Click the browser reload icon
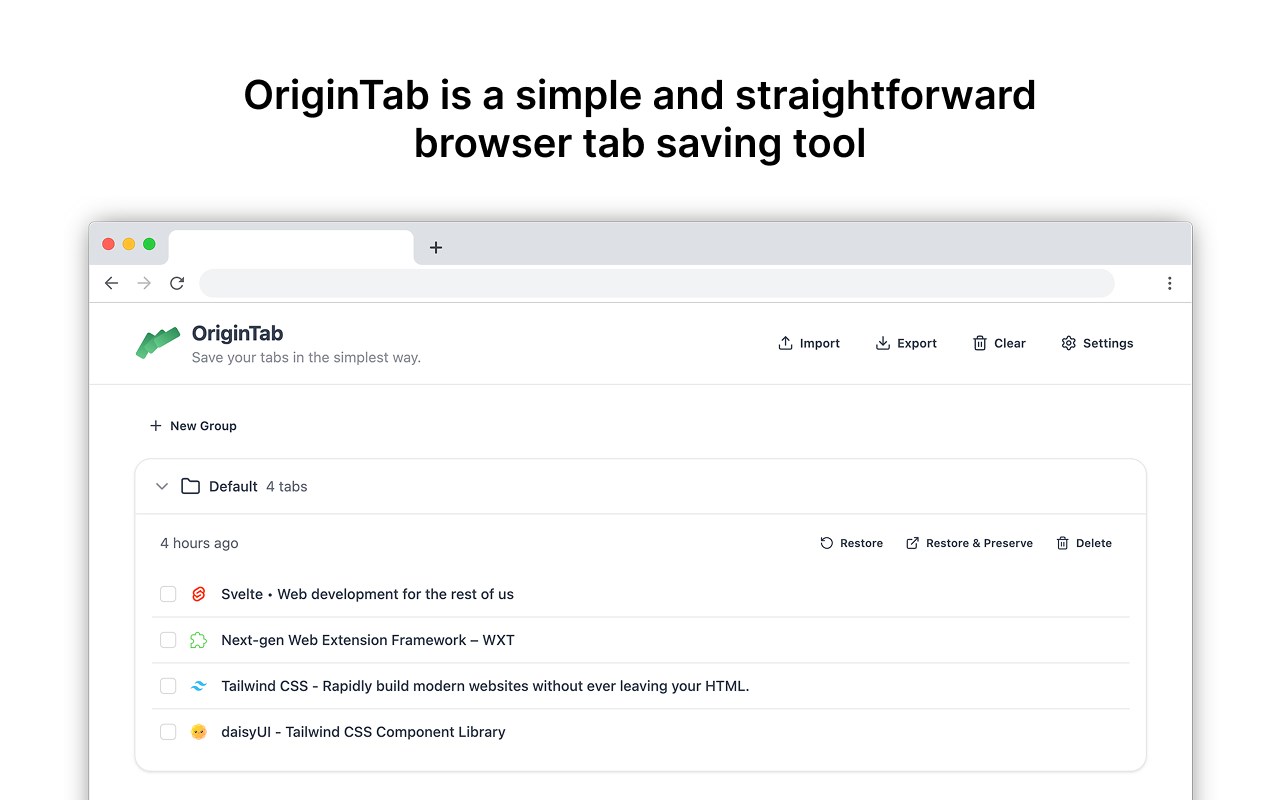1280x800 pixels. click(177, 283)
